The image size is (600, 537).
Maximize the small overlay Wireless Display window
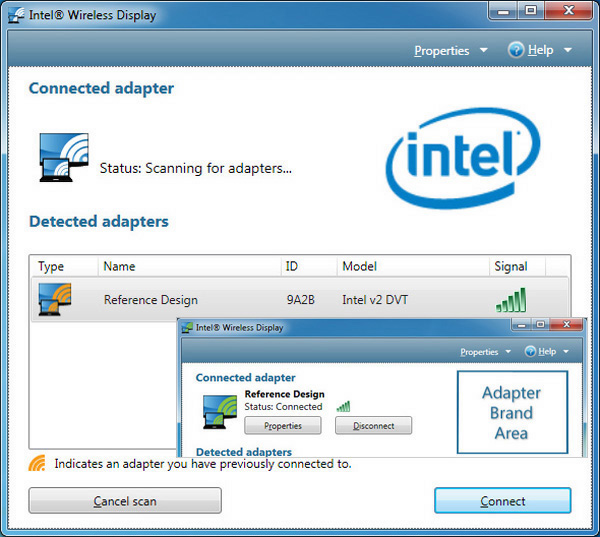click(540, 325)
